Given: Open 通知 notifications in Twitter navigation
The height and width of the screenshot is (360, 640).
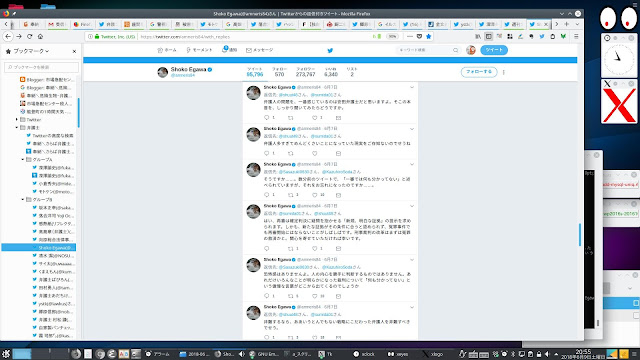Looking at the screenshot, I should tap(230, 49).
